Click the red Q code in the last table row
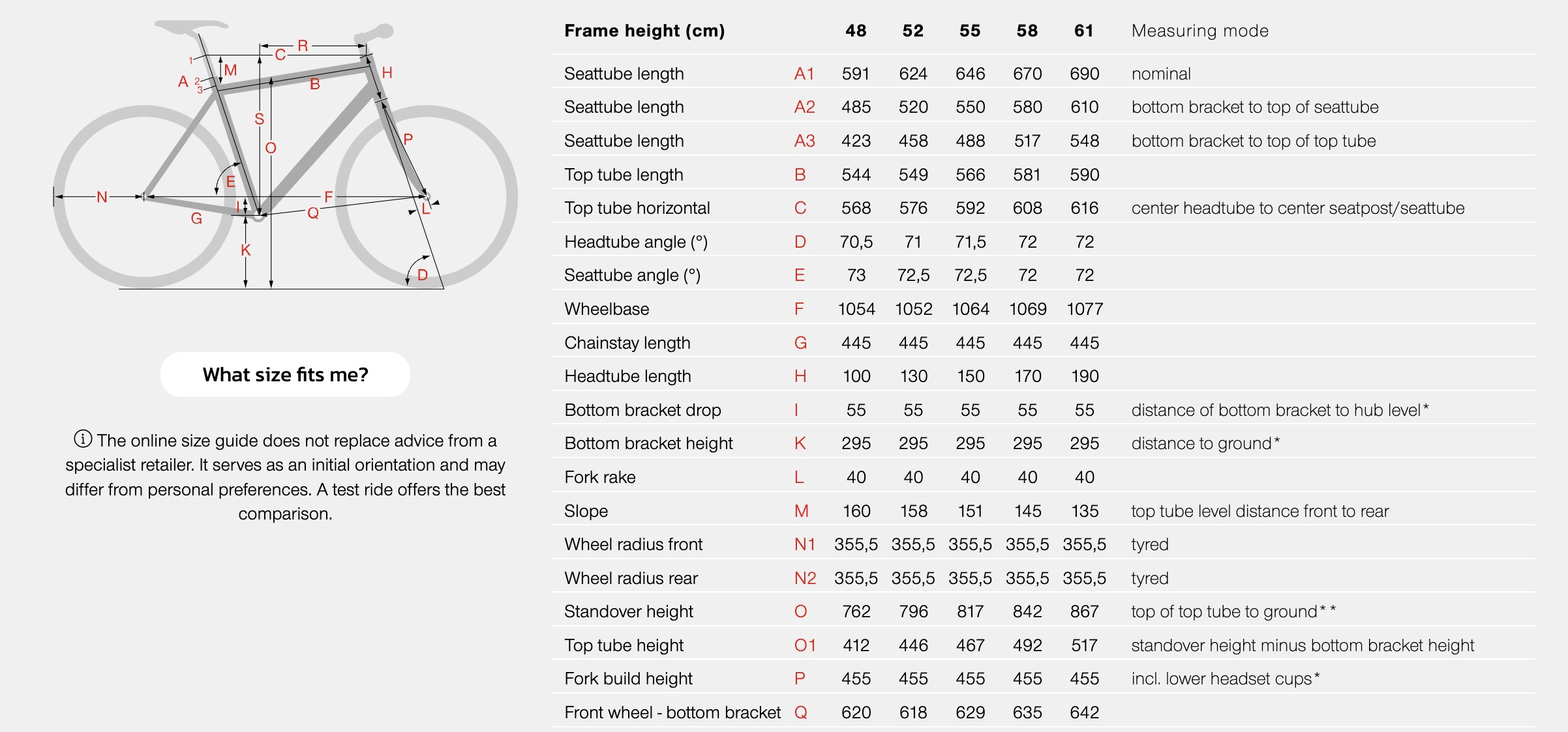 coord(801,712)
